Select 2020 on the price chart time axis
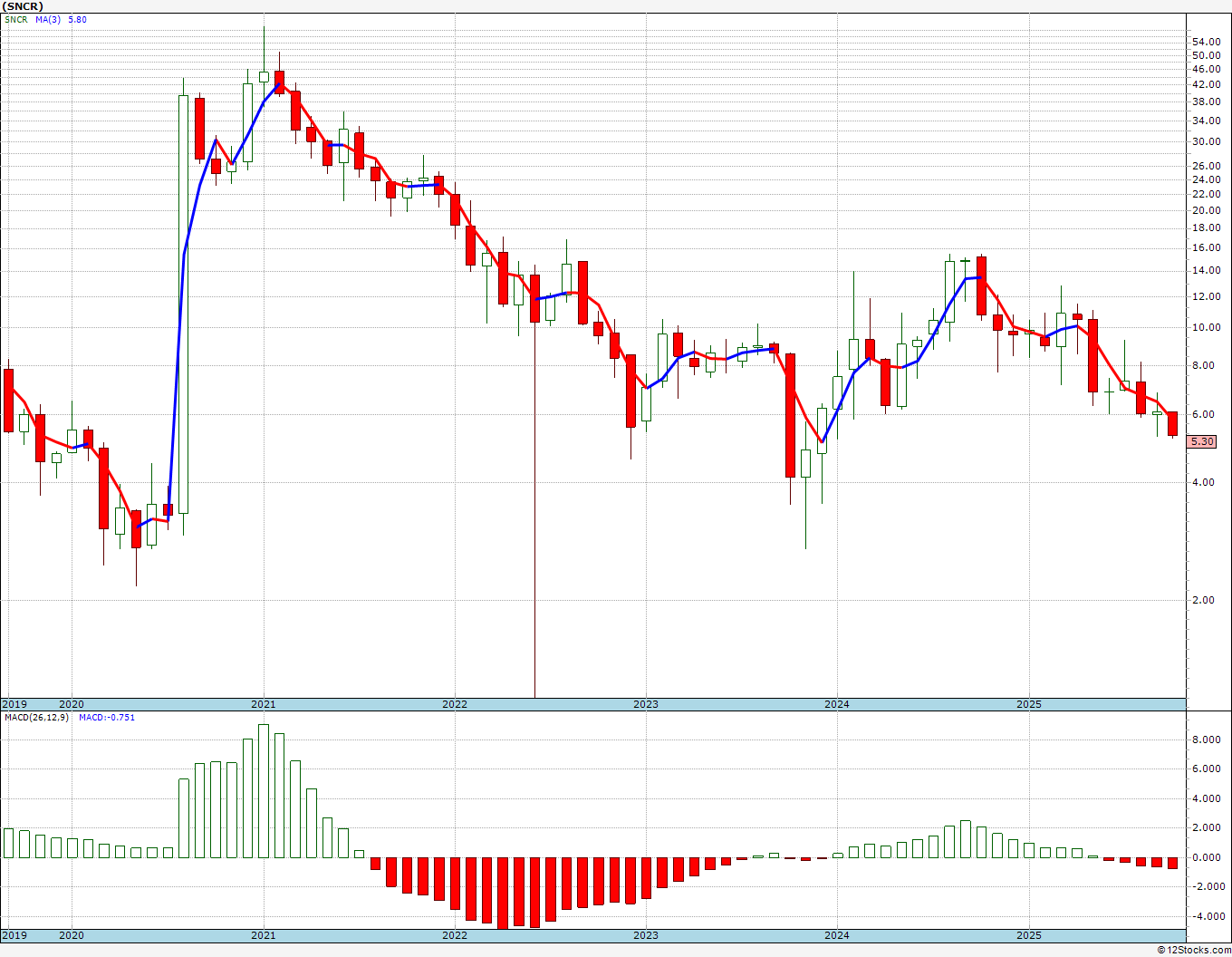This screenshot has height=957, width=1232. coord(71,704)
